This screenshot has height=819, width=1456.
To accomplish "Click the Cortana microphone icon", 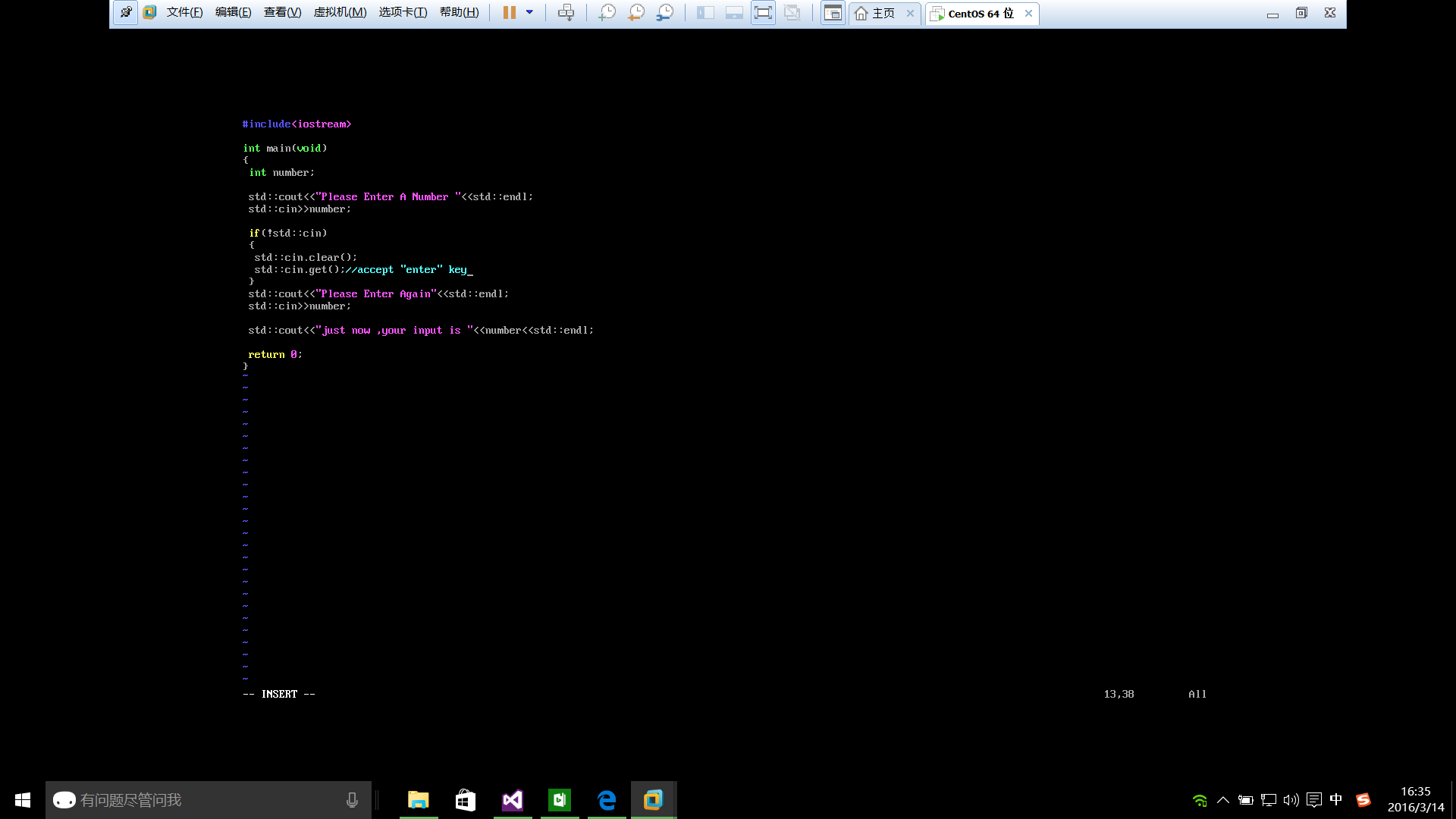I will coord(352,800).
